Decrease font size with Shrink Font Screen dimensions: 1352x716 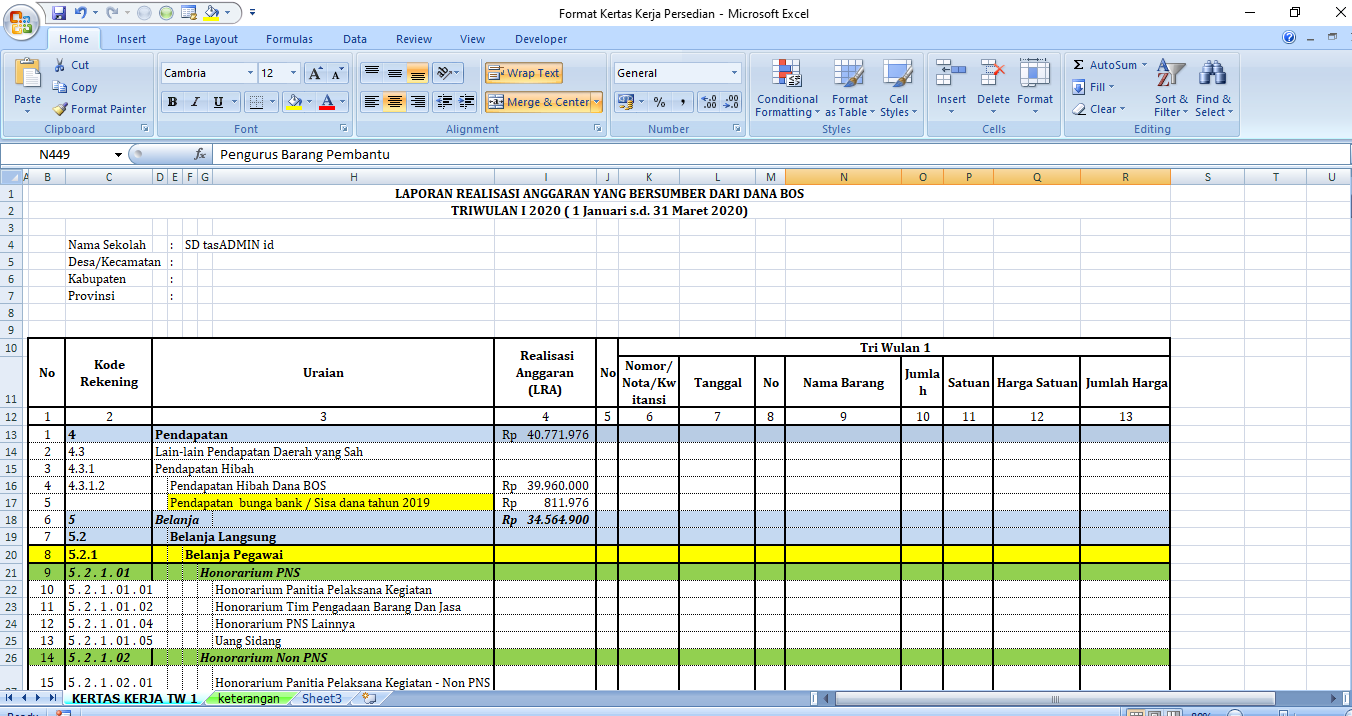(x=338, y=73)
